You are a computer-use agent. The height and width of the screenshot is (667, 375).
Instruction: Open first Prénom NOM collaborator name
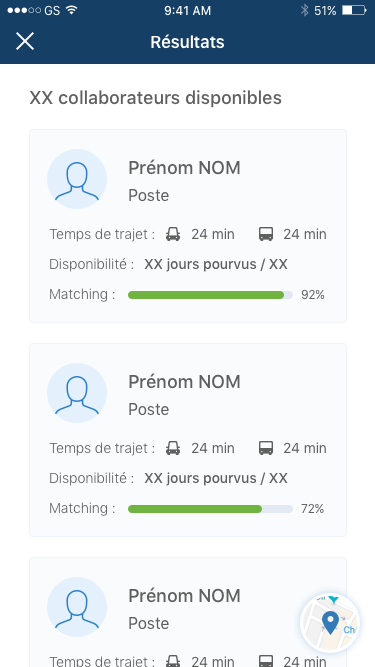click(x=185, y=168)
